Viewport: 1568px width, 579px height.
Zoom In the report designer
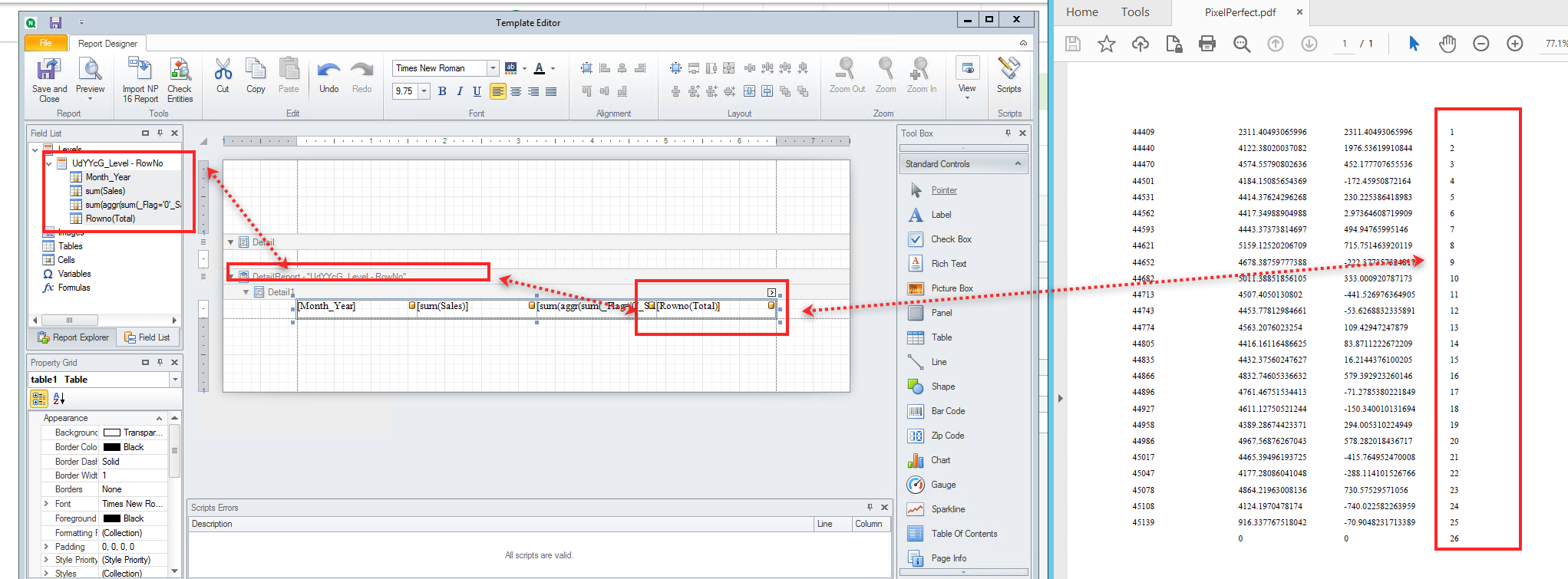point(921,76)
